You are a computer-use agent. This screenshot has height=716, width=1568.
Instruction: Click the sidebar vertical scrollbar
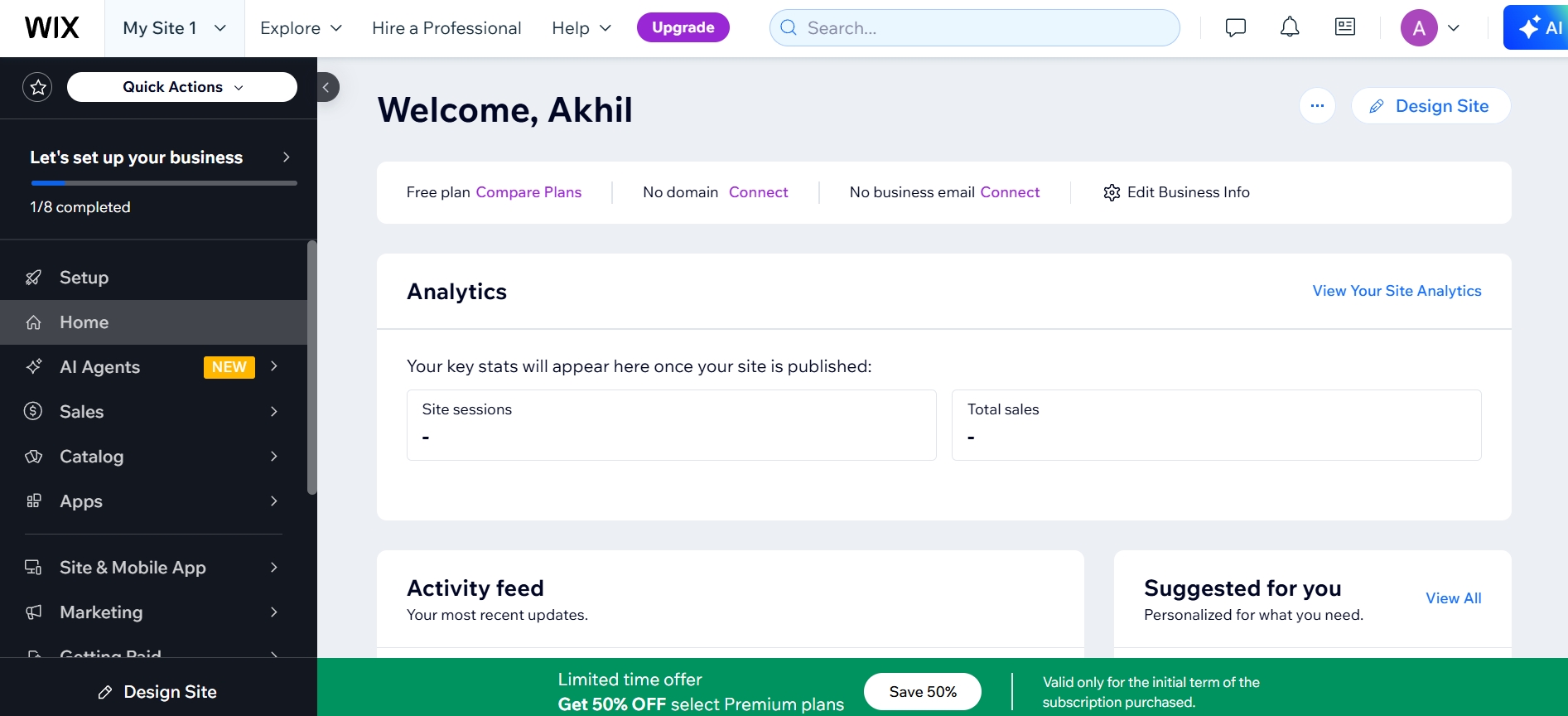point(311,368)
